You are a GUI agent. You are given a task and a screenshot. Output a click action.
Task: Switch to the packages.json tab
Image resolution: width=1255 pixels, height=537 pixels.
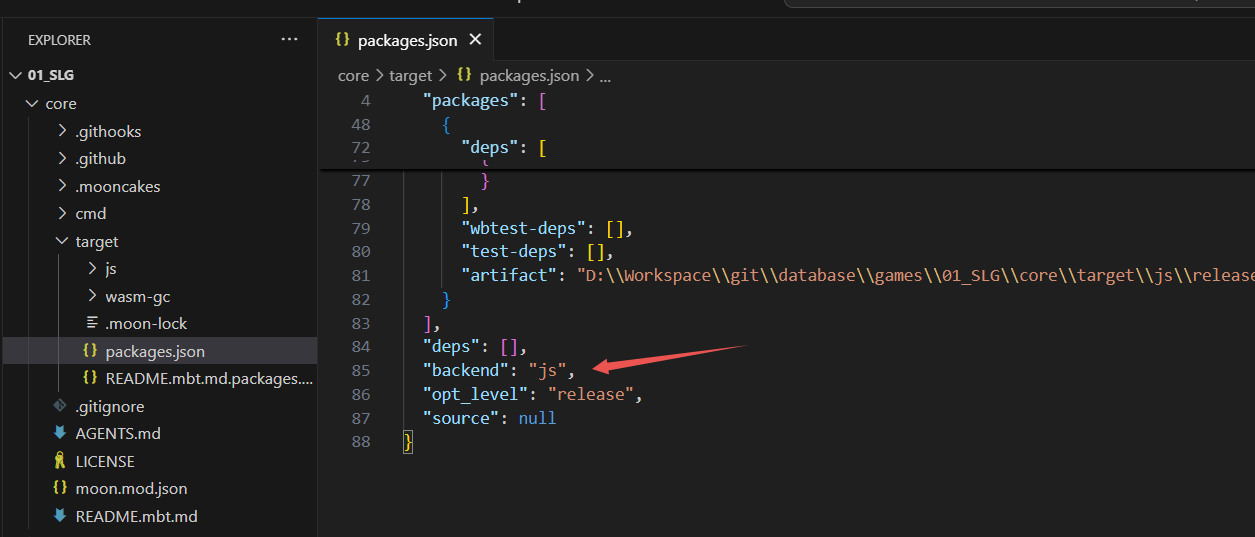pos(407,41)
